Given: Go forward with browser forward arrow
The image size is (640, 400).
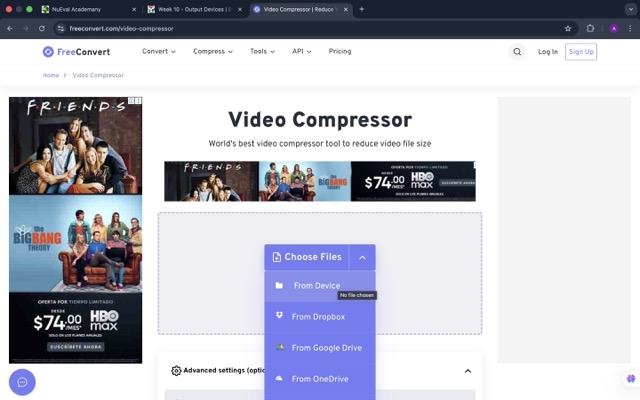Looking at the screenshot, I should 26,29.
